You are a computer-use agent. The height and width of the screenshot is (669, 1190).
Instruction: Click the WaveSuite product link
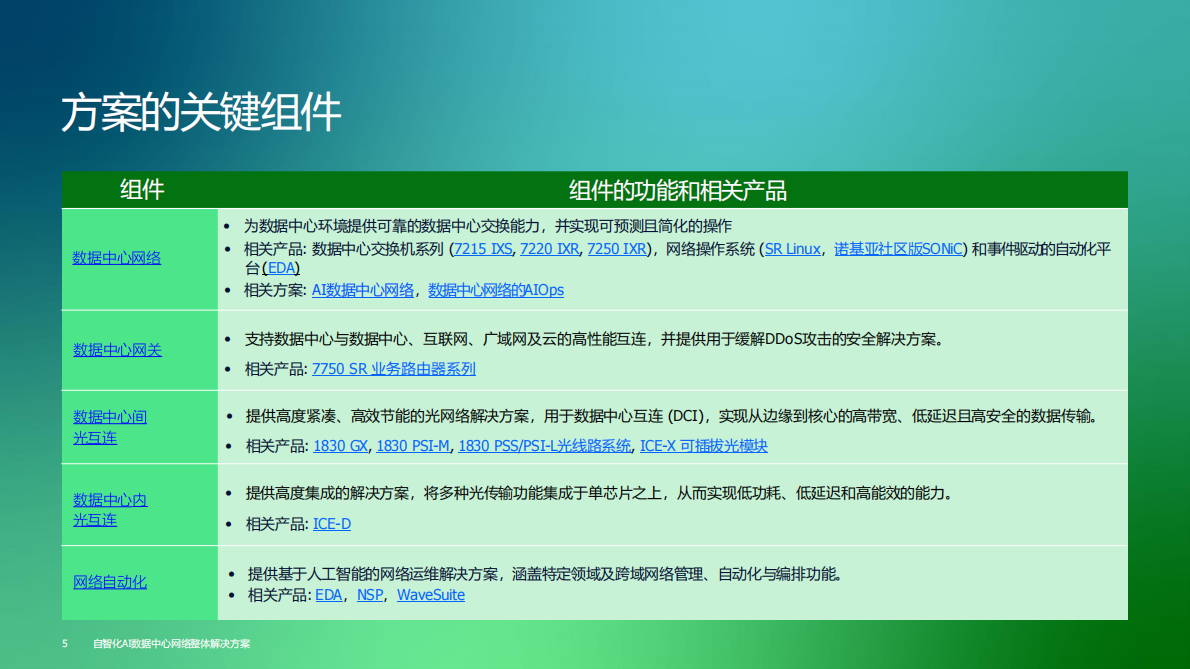click(x=431, y=595)
